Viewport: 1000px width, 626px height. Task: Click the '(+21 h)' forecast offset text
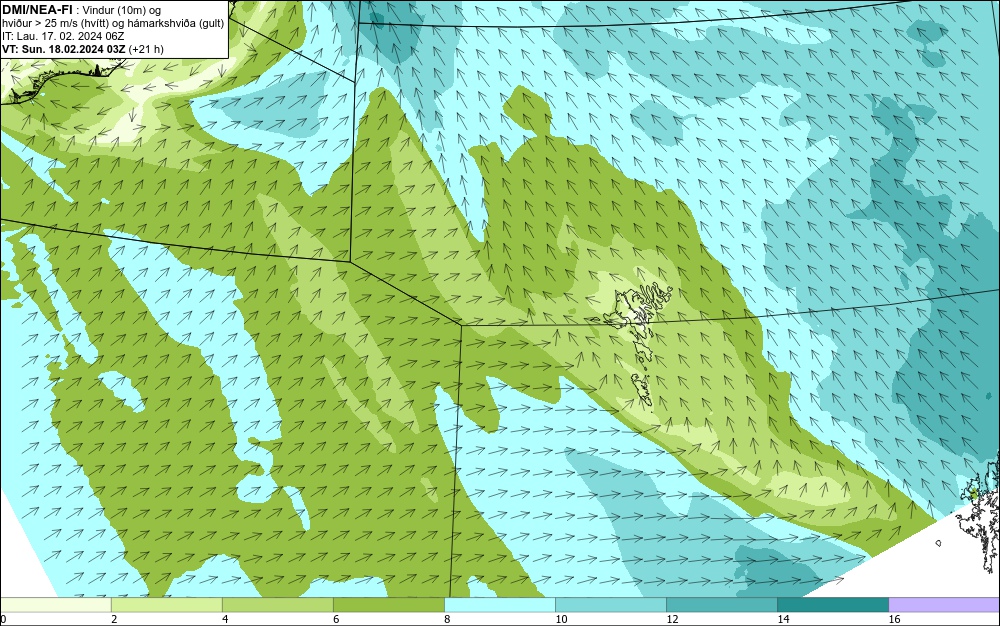[146, 49]
